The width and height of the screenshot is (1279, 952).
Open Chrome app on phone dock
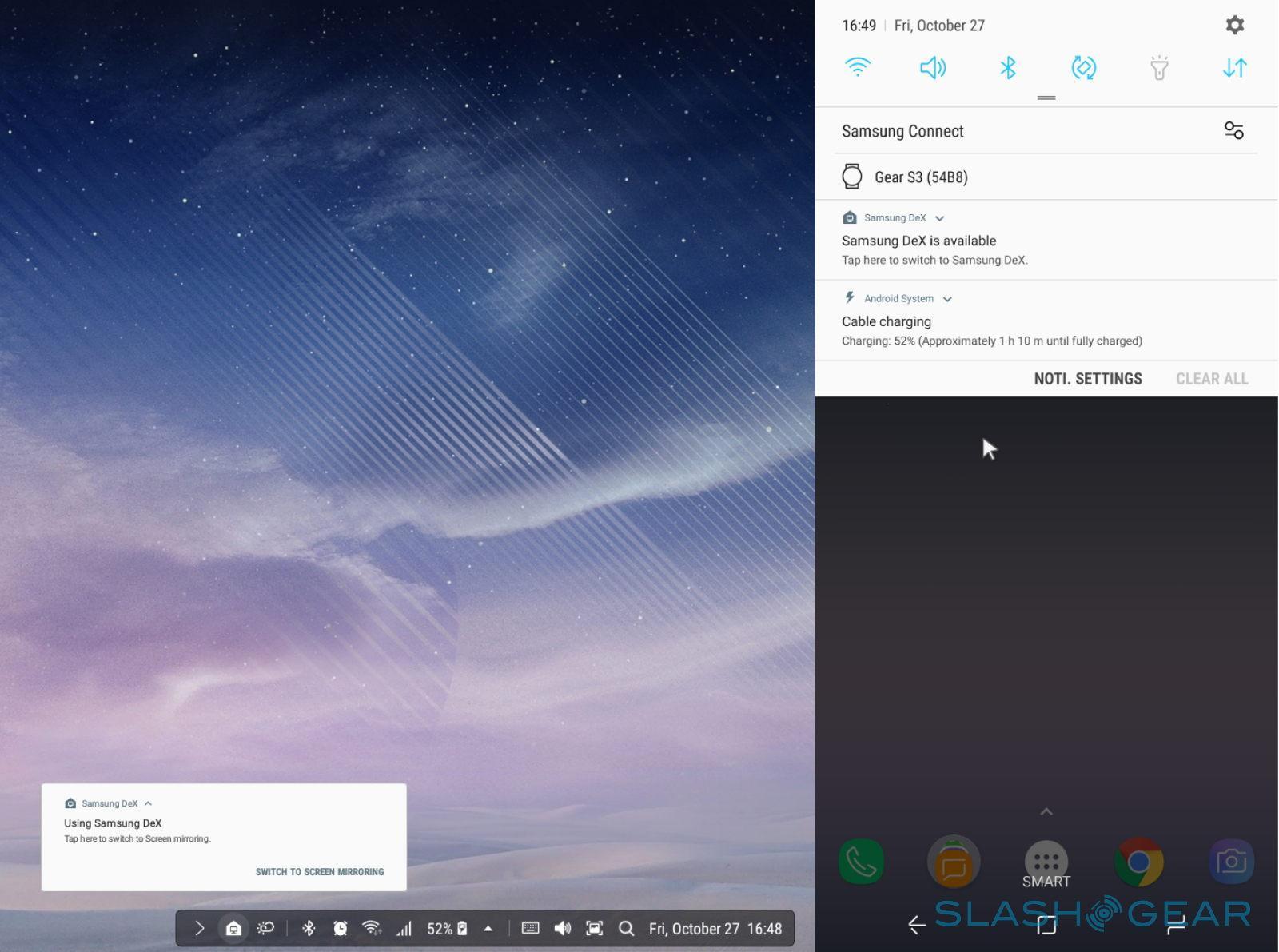pos(1138,862)
